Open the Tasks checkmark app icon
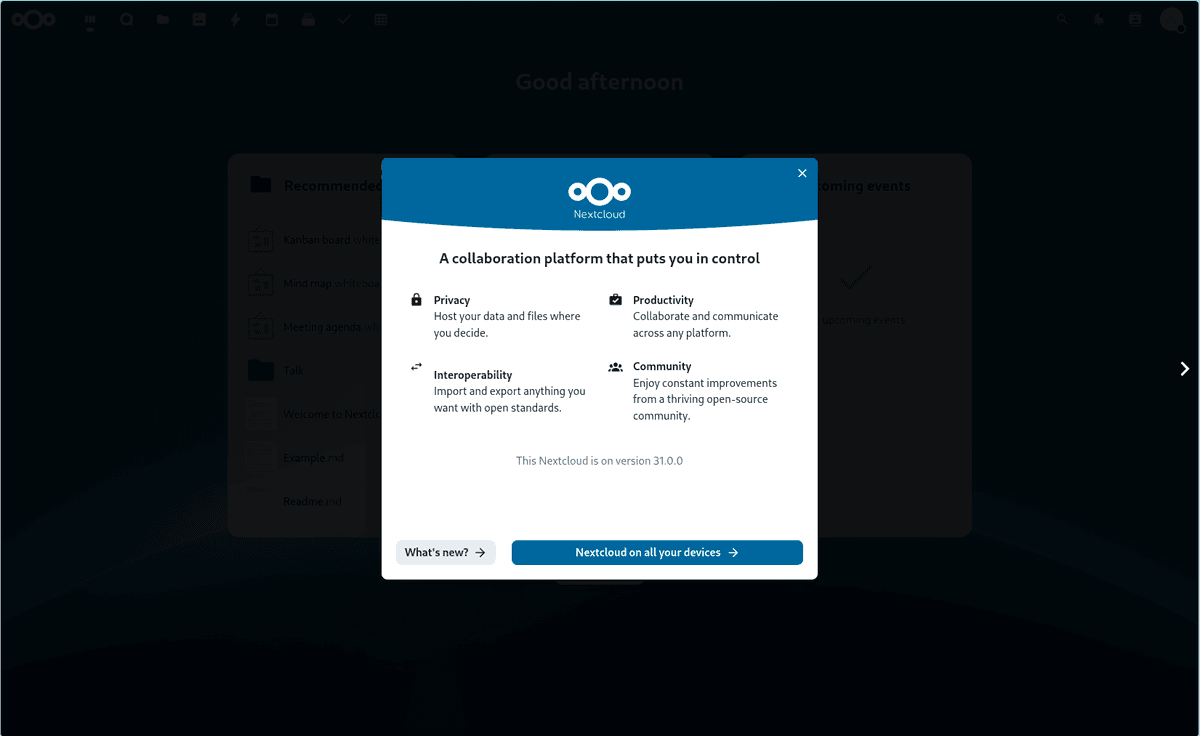The height and width of the screenshot is (736, 1200). click(344, 20)
